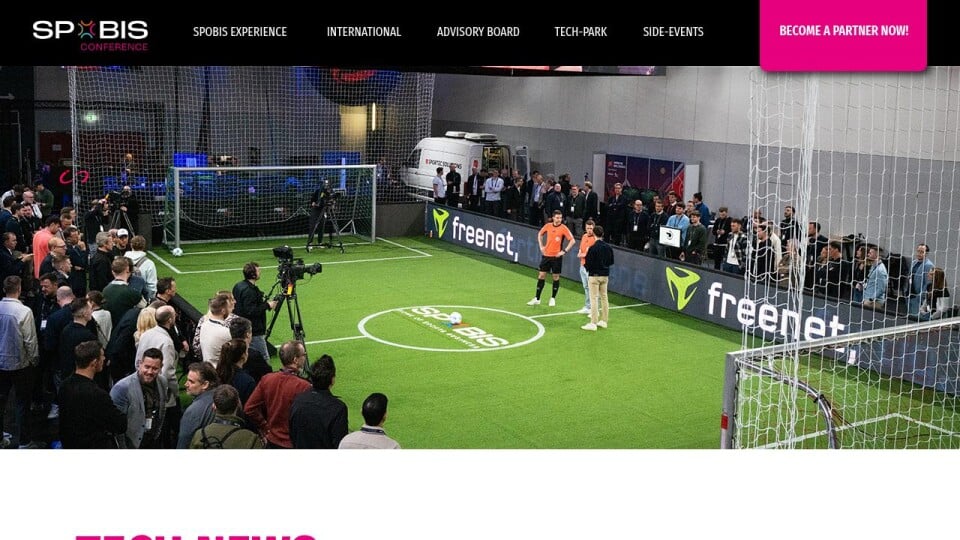
Task: Click the soccer ball in center circle
Action: (x=454, y=318)
